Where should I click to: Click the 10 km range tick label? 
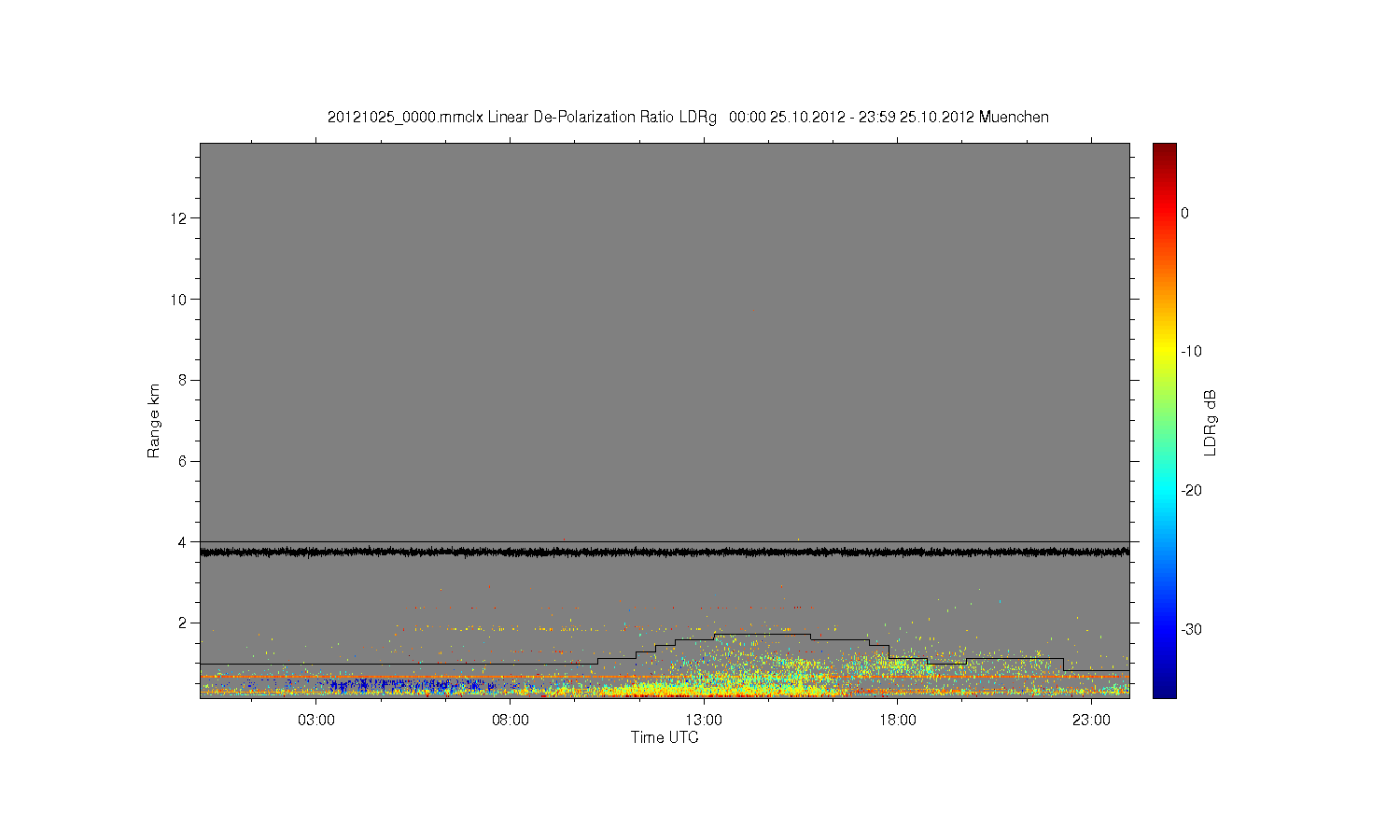pyautogui.click(x=179, y=300)
